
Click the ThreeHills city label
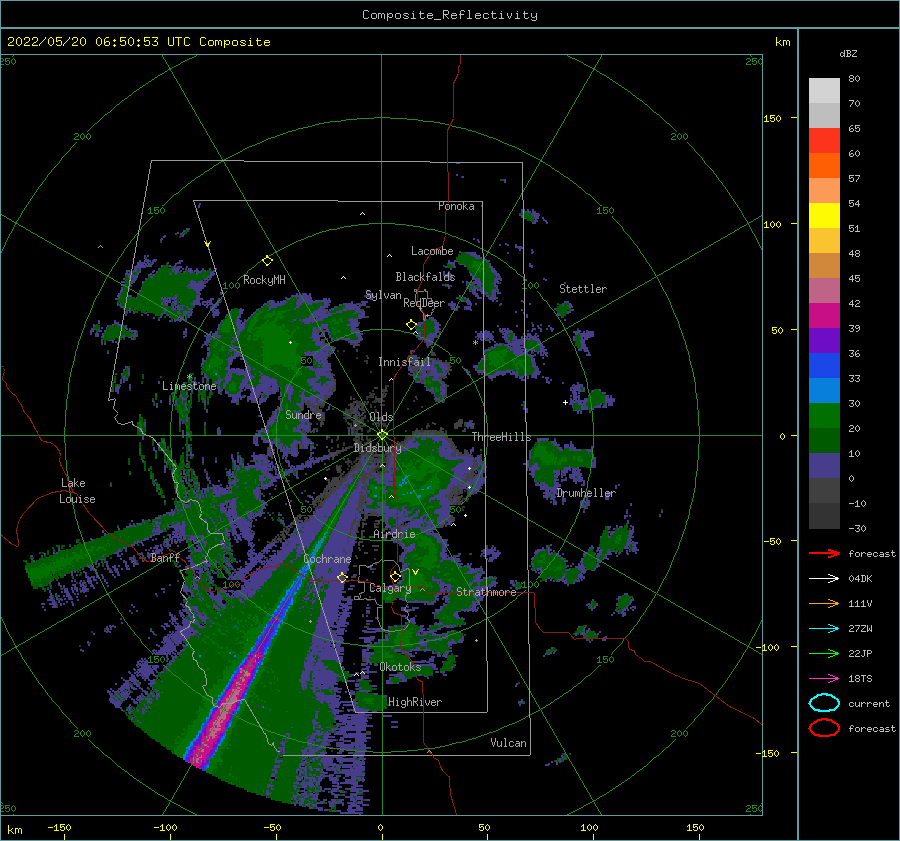(x=502, y=437)
